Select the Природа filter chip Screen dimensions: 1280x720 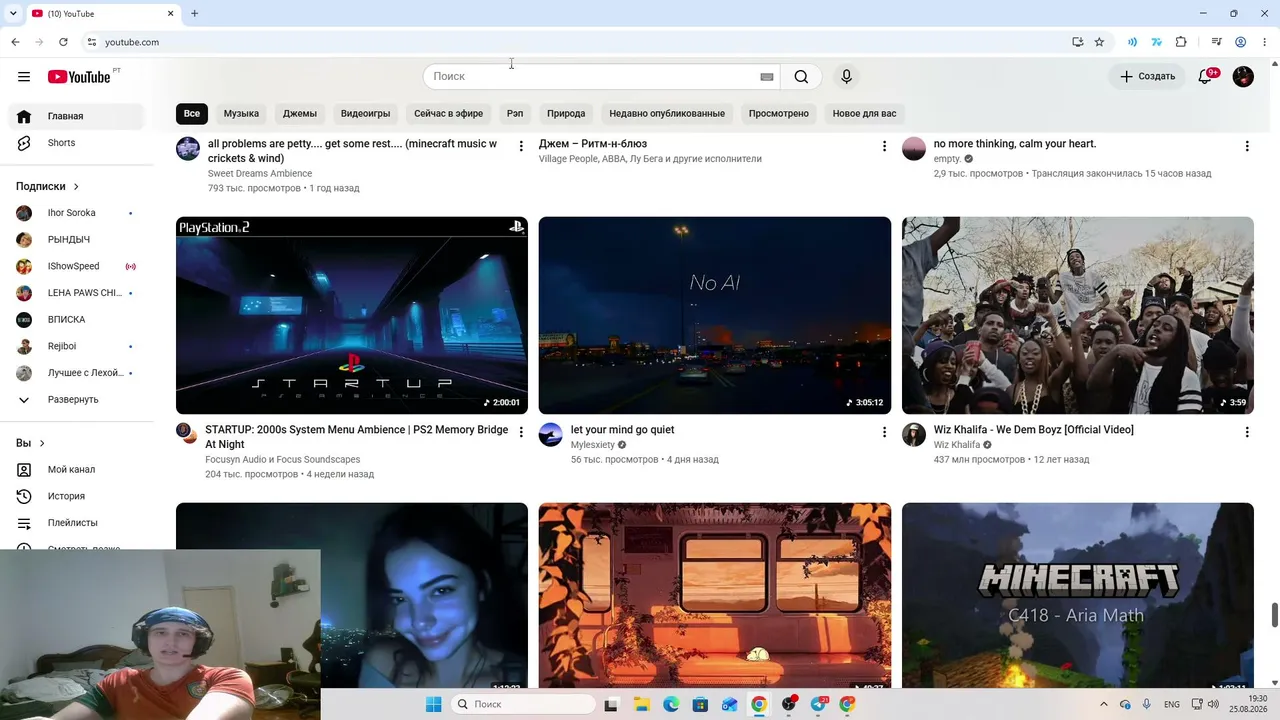[566, 113]
